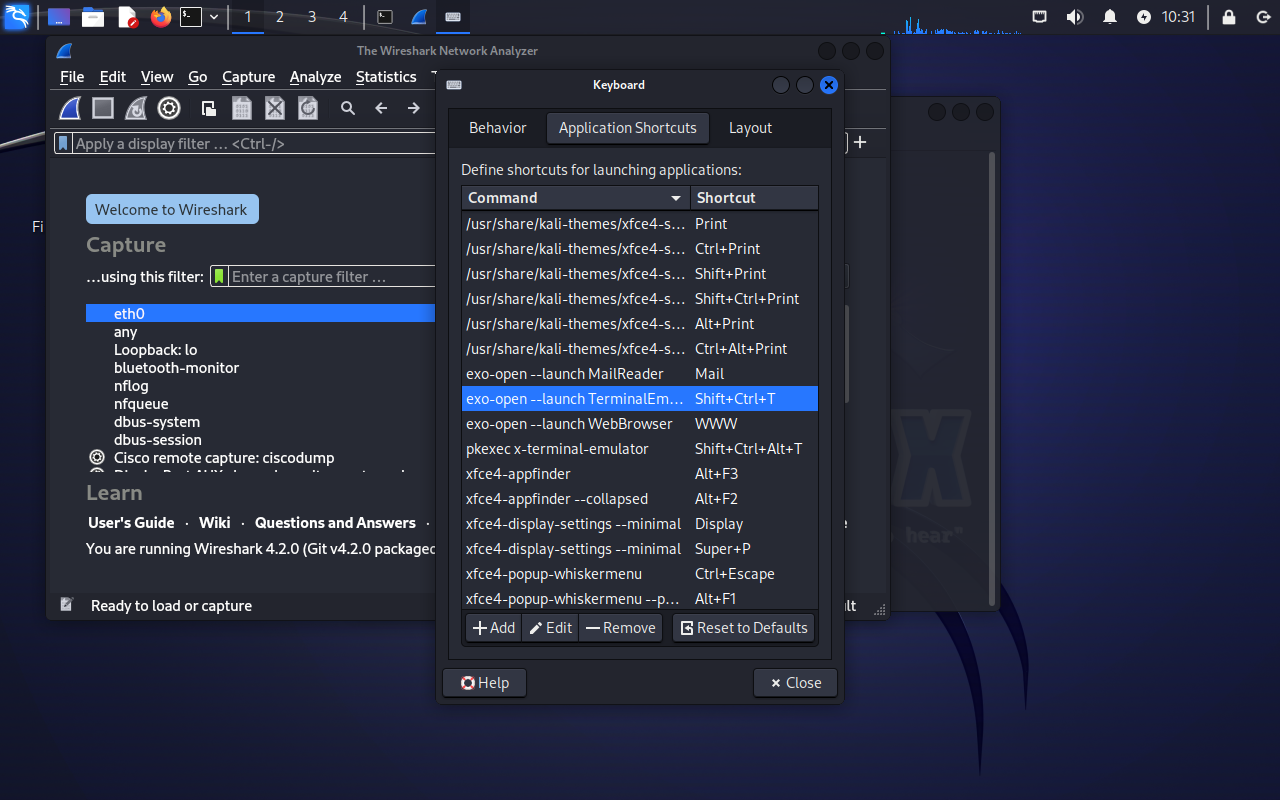
Task: Restart the current capture in Wireshark
Action: point(136,108)
